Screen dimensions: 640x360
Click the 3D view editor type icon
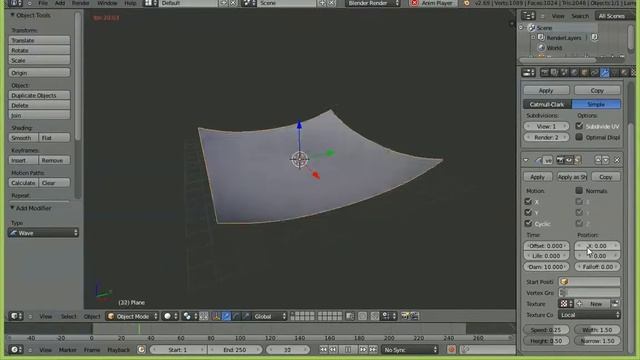[x=16, y=316]
